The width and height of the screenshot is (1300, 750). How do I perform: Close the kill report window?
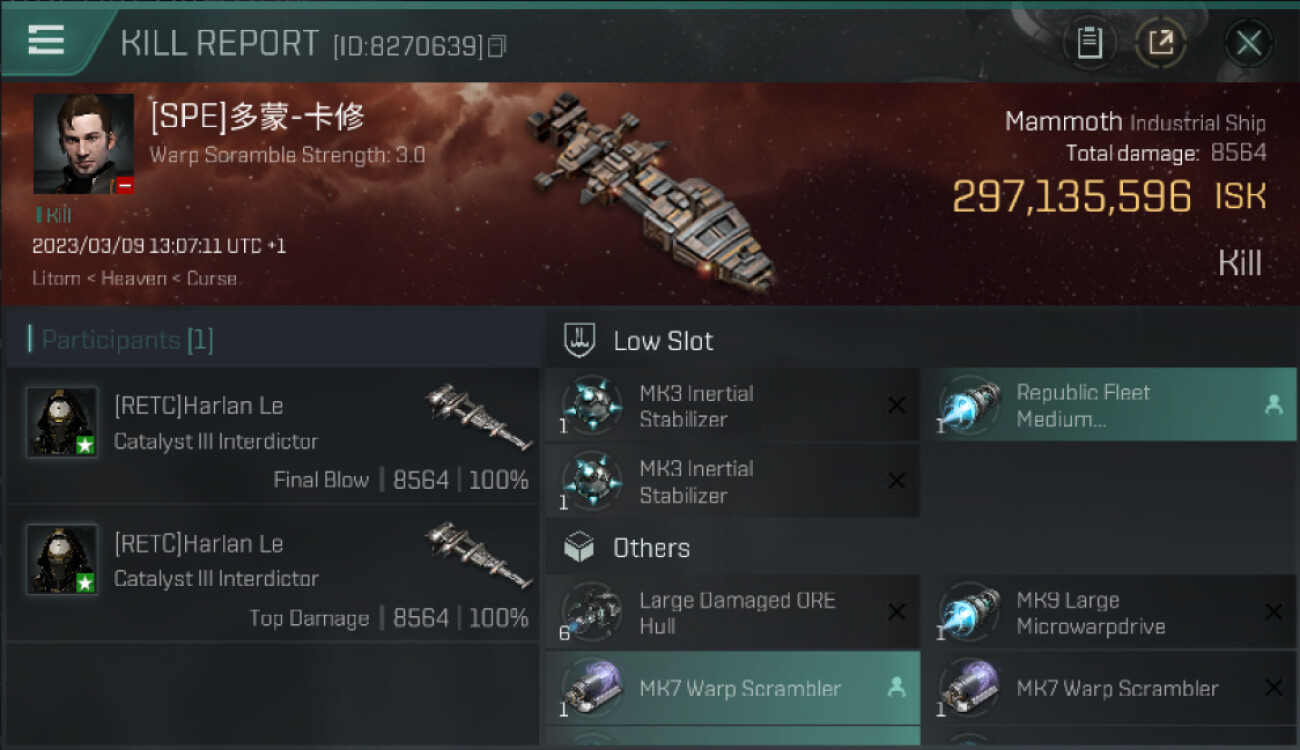[x=1248, y=43]
